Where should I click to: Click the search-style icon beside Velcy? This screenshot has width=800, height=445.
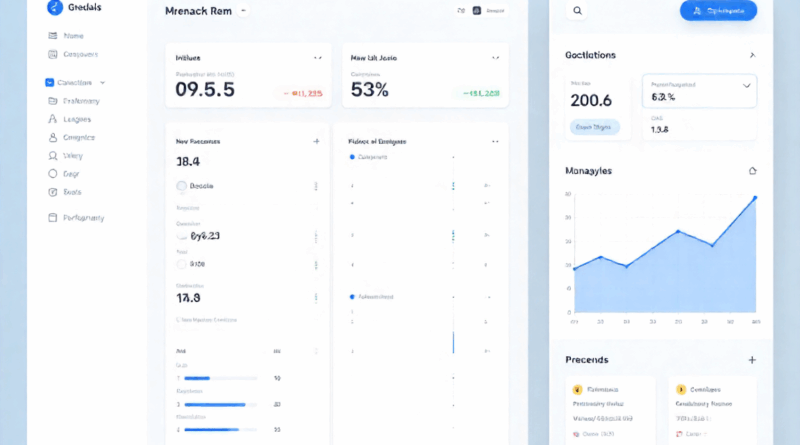[52, 156]
